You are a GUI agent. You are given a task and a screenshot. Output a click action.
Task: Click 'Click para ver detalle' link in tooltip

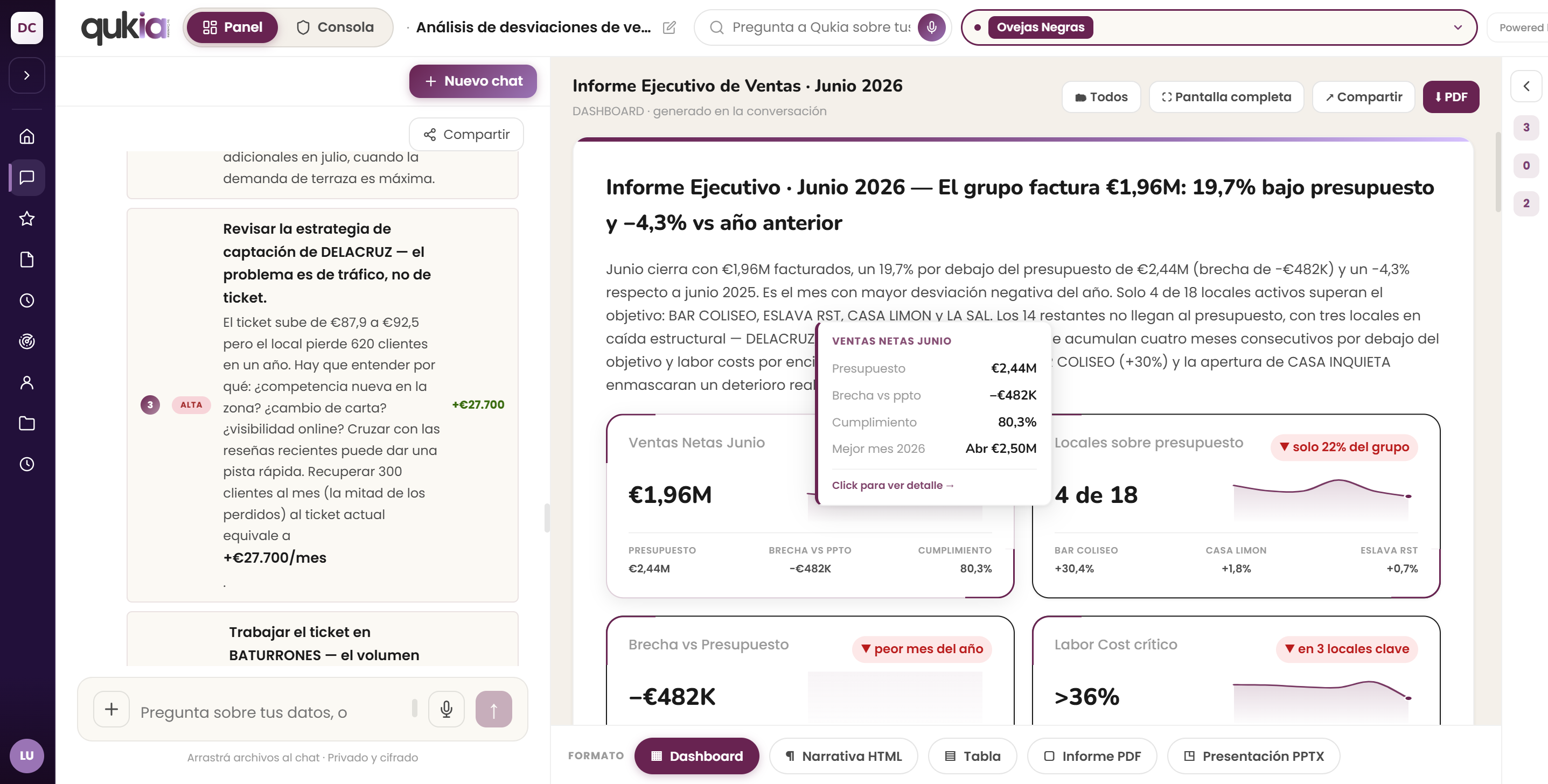[x=892, y=485]
